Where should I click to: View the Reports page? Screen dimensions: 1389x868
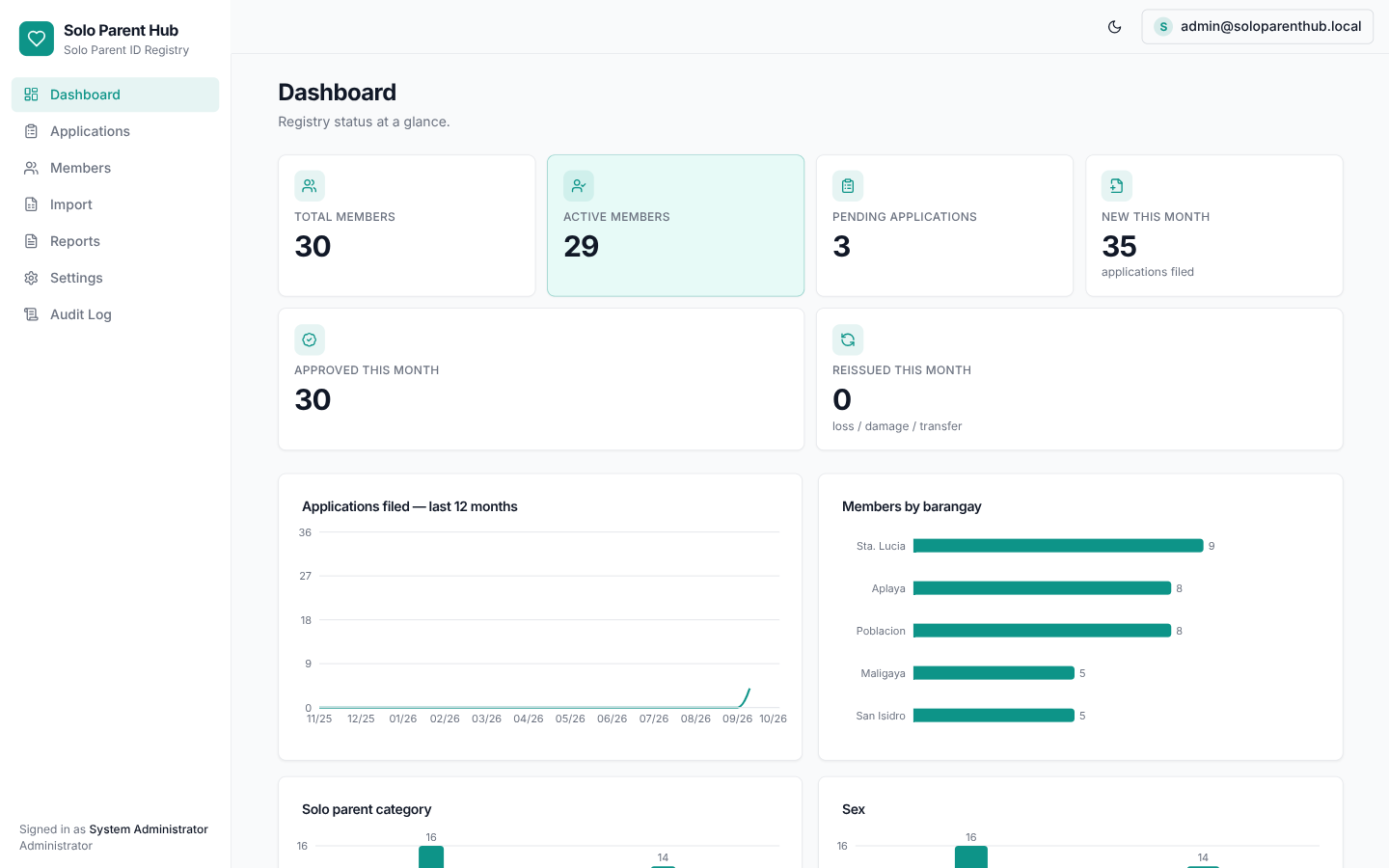pos(115,241)
